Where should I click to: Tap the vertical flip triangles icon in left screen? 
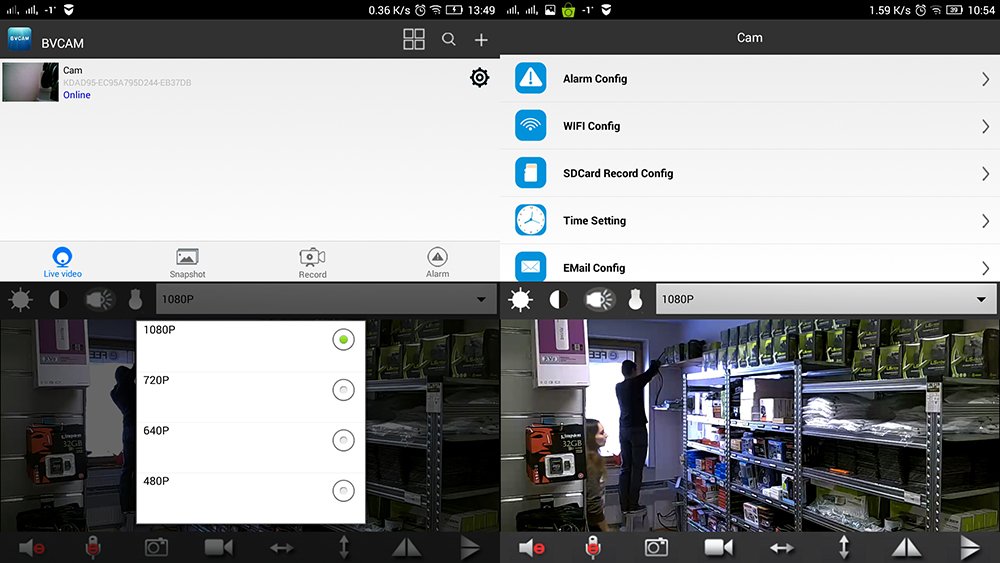(469, 547)
